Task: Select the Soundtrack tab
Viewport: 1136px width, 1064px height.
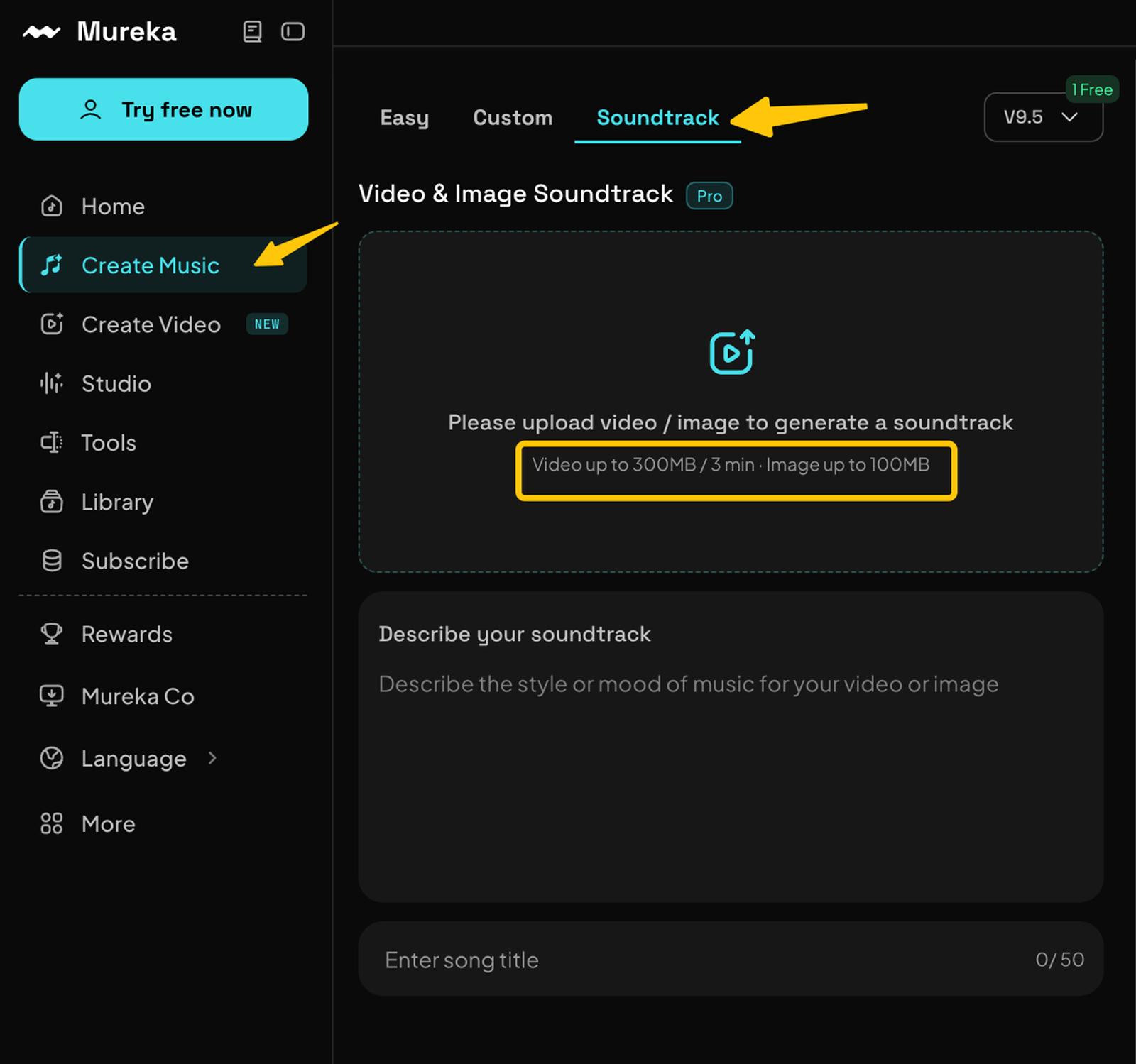Action: pos(657,118)
